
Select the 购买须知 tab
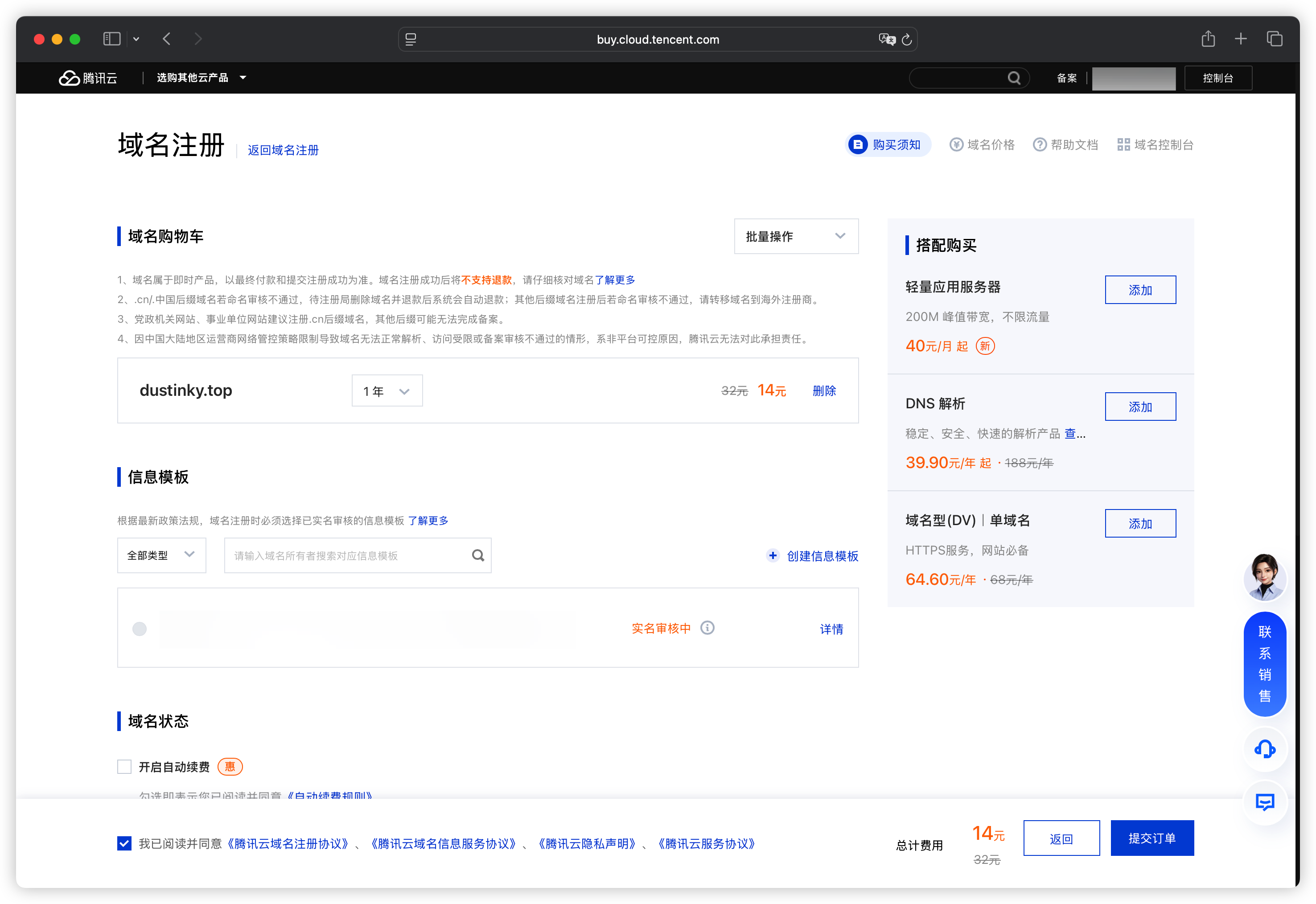tap(888, 145)
